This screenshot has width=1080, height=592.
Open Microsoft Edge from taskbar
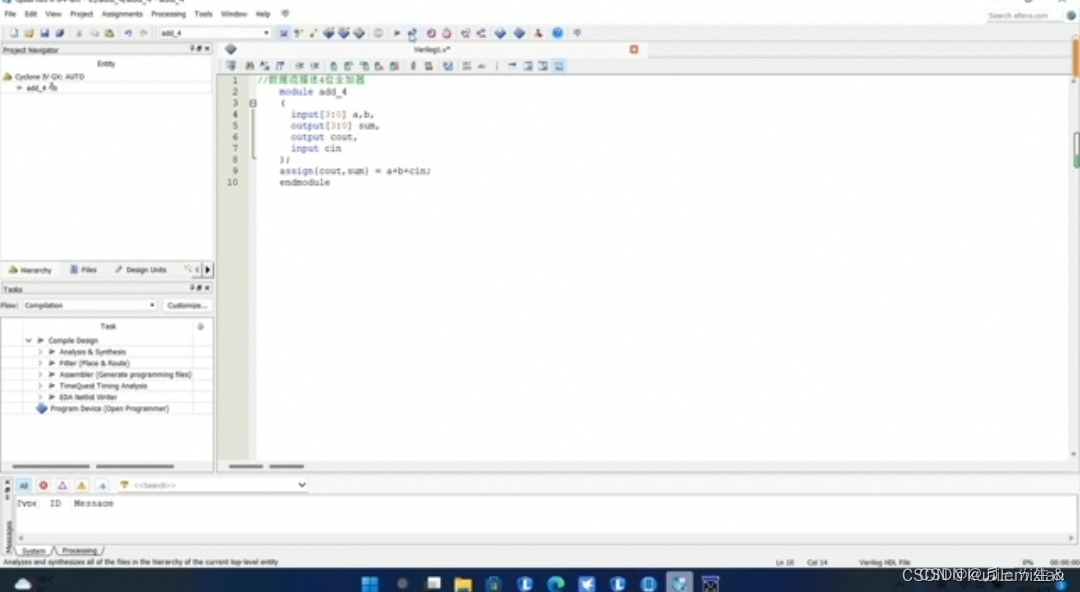(x=556, y=584)
